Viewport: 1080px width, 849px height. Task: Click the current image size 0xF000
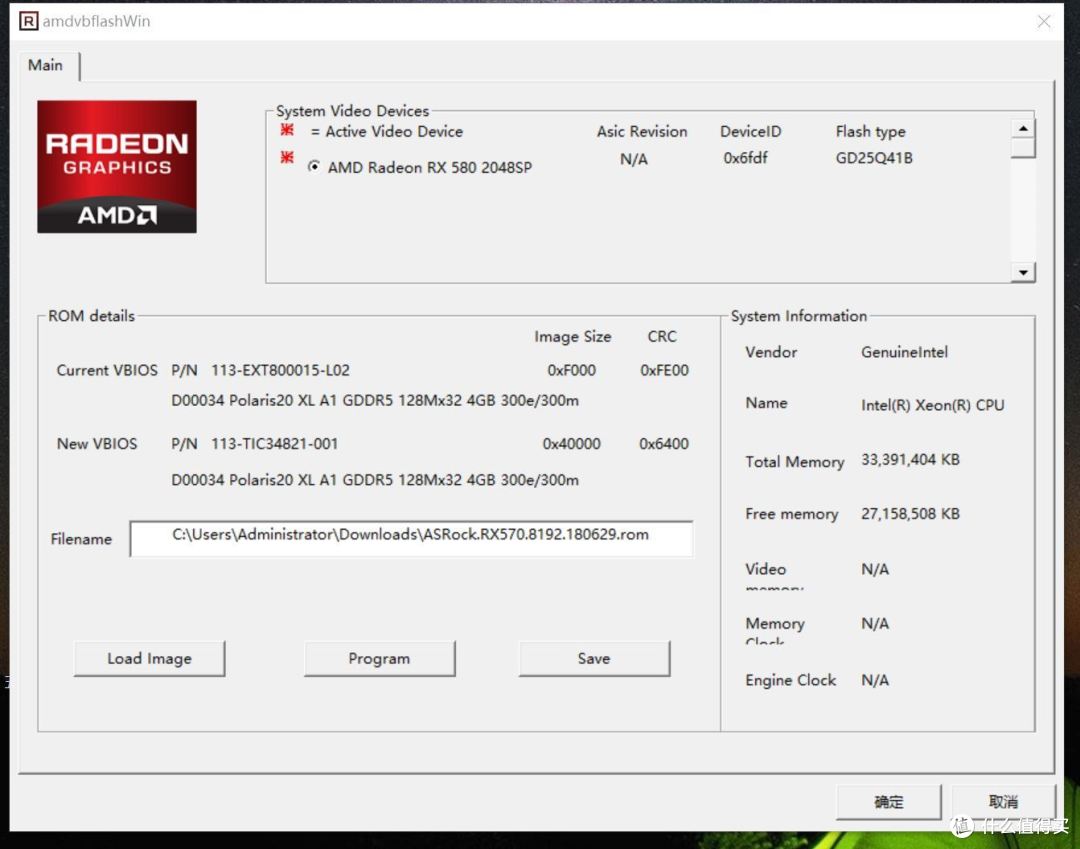[x=572, y=370]
